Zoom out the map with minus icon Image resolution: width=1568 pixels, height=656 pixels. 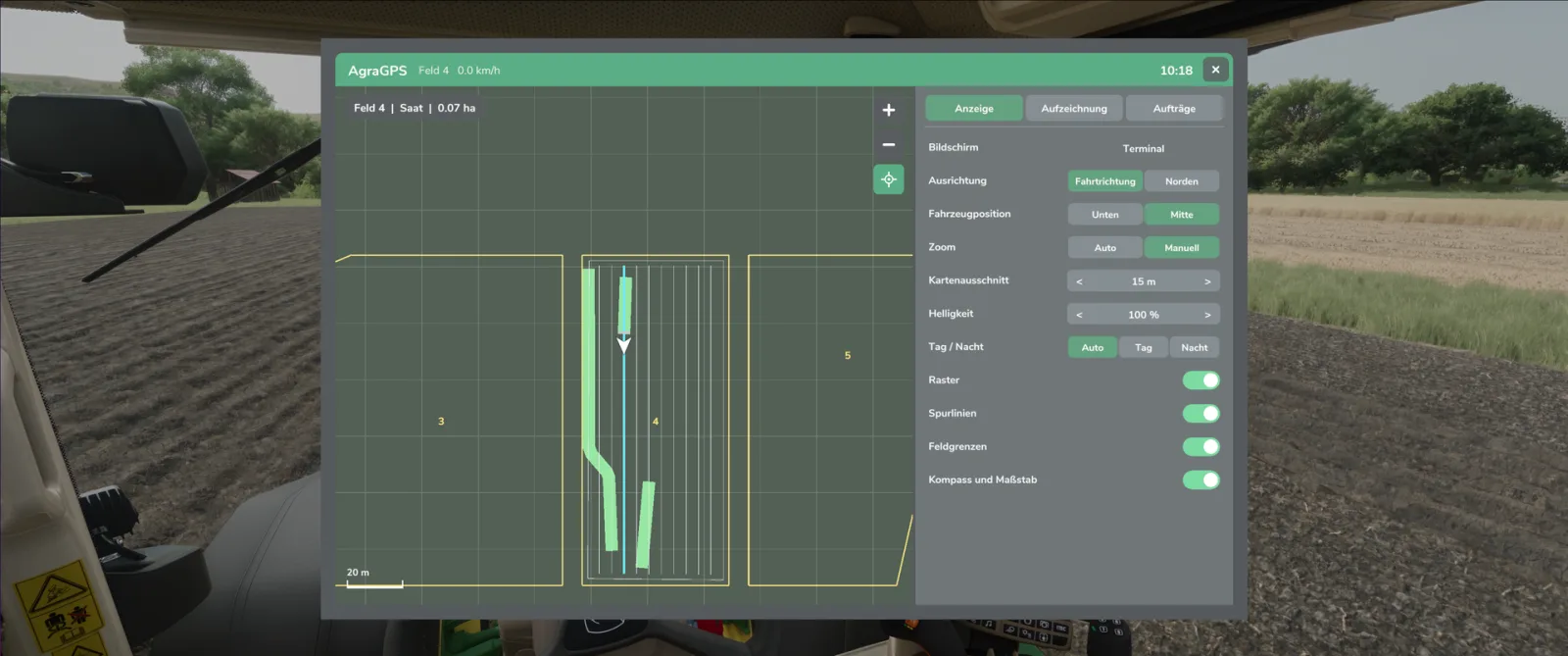pyautogui.click(x=888, y=145)
